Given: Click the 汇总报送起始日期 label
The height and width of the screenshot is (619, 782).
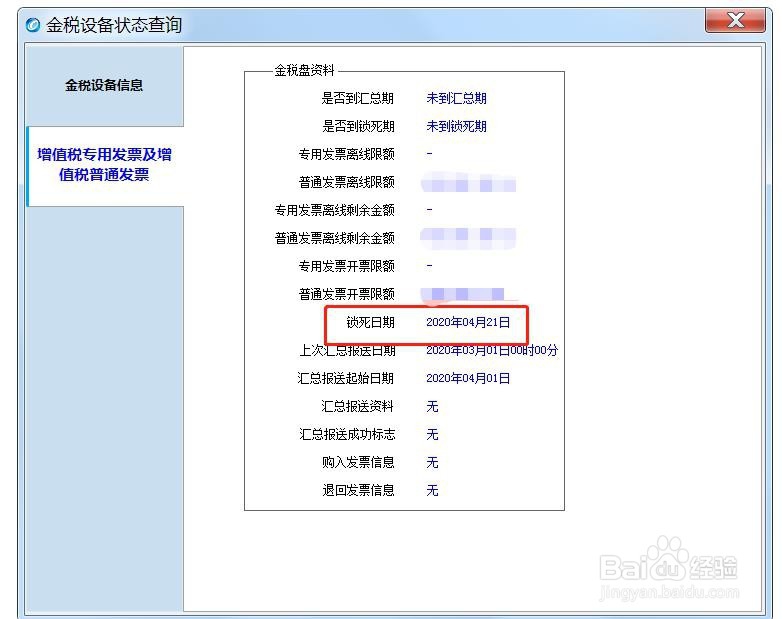Looking at the screenshot, I should [346, 378].
